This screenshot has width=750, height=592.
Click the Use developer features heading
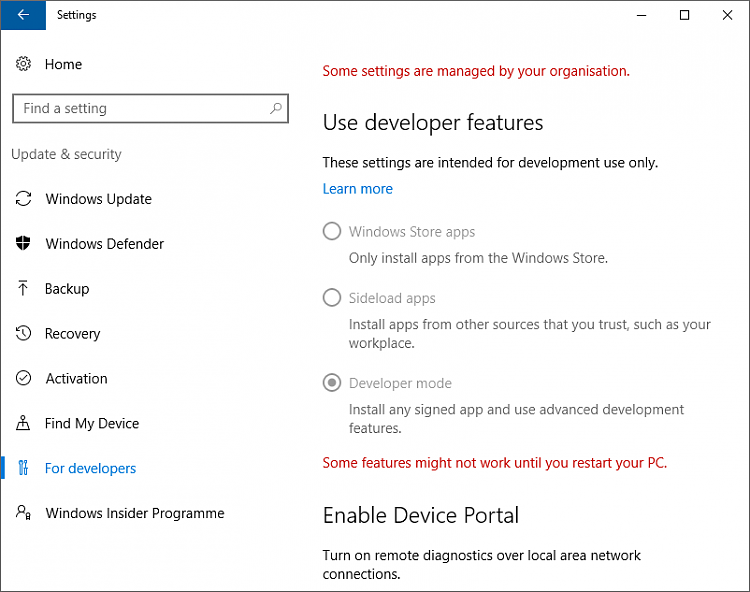(433, 123)
